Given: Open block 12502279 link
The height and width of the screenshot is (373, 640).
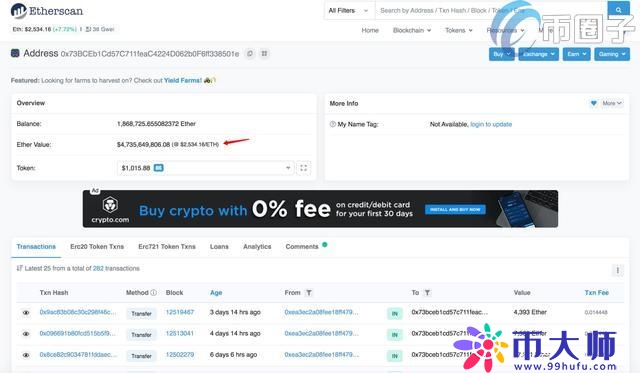Looking at the screenshot, I should coord(180,355).
